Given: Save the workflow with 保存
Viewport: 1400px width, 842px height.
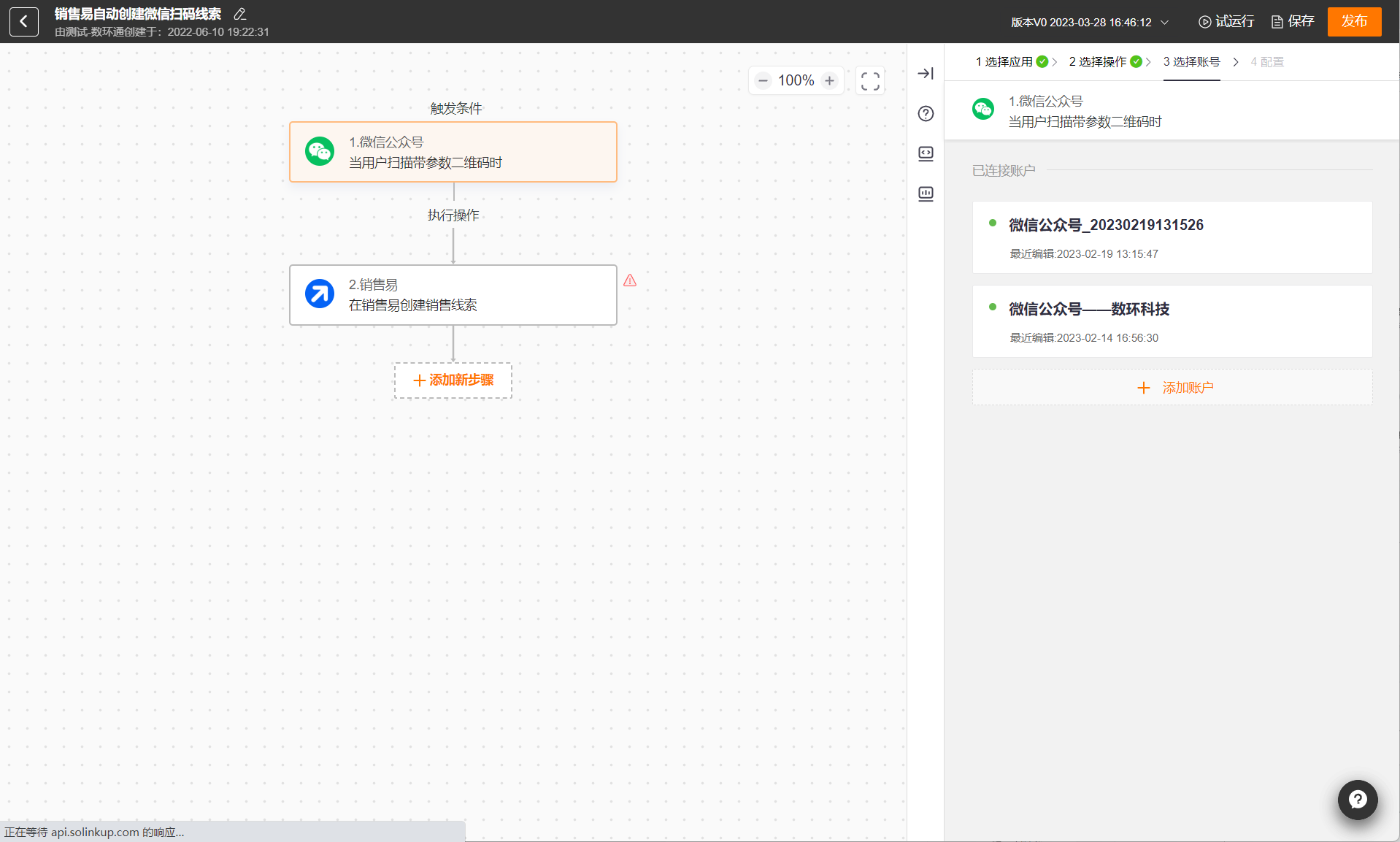Looking at the screenshot, I should (x=1293, y=22).
